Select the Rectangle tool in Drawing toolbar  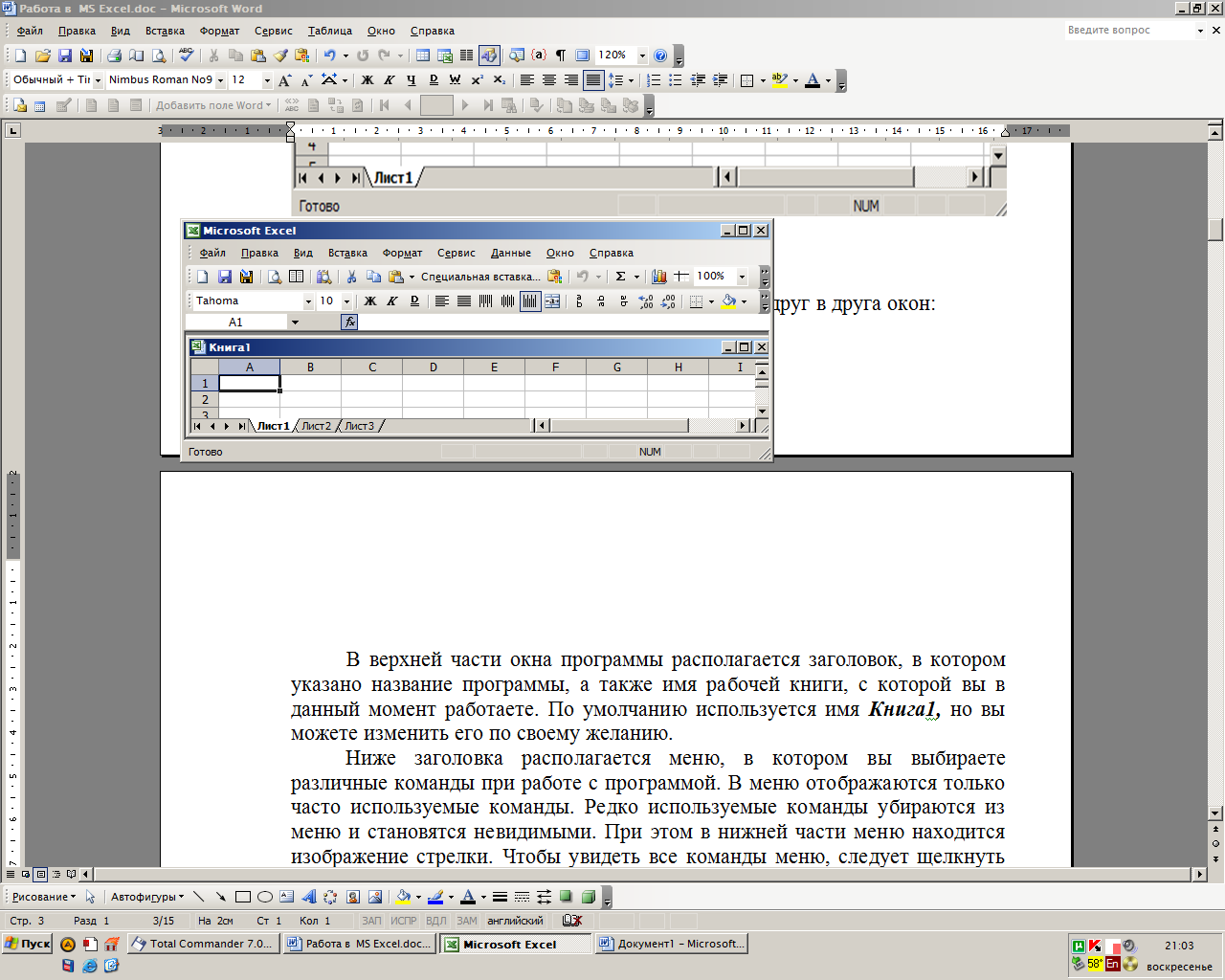click(x=243, y=897)
